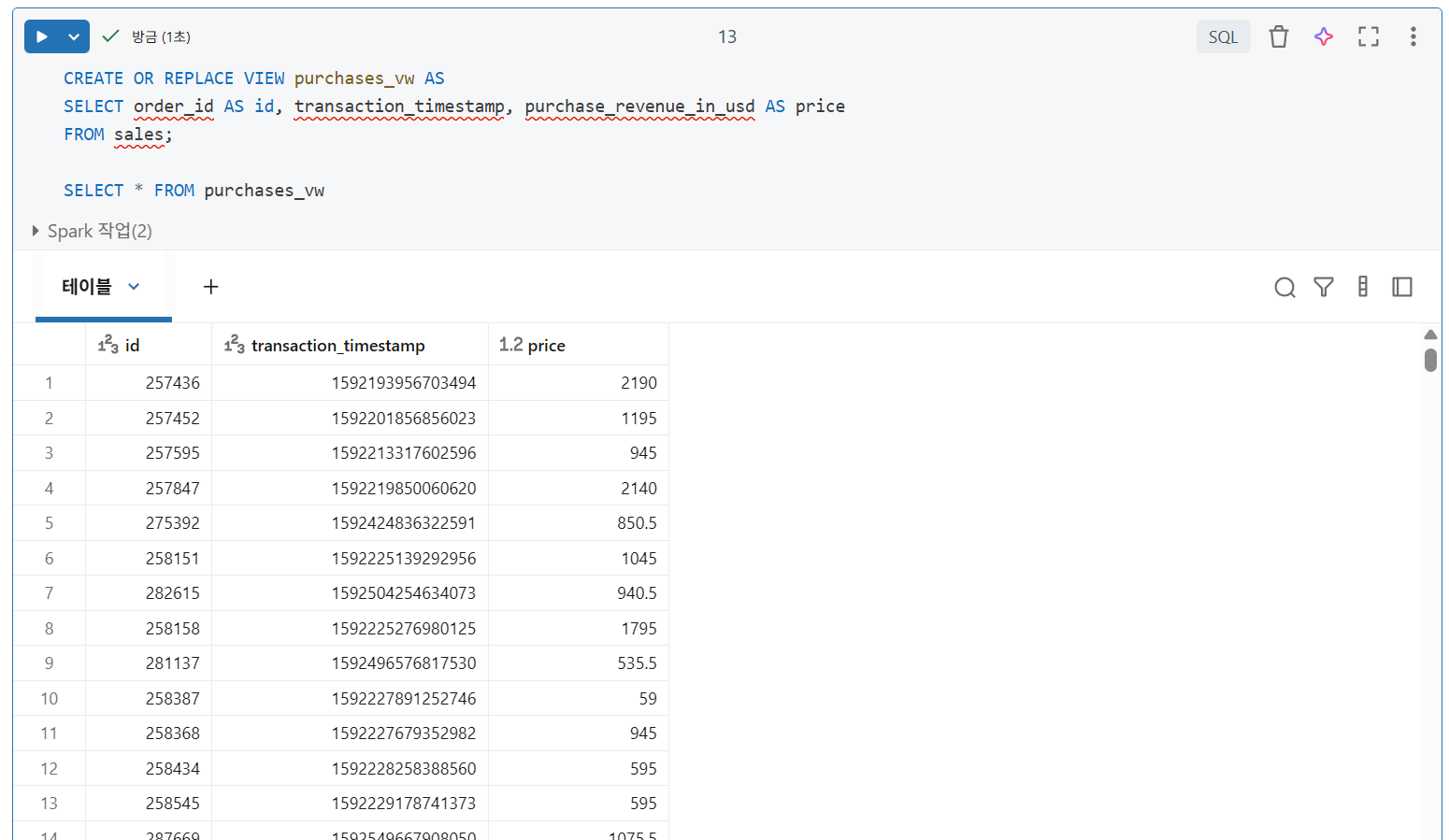1449x840 pixels.
Task: Click the transaction_timestamp column header
Action: point(351,345)
